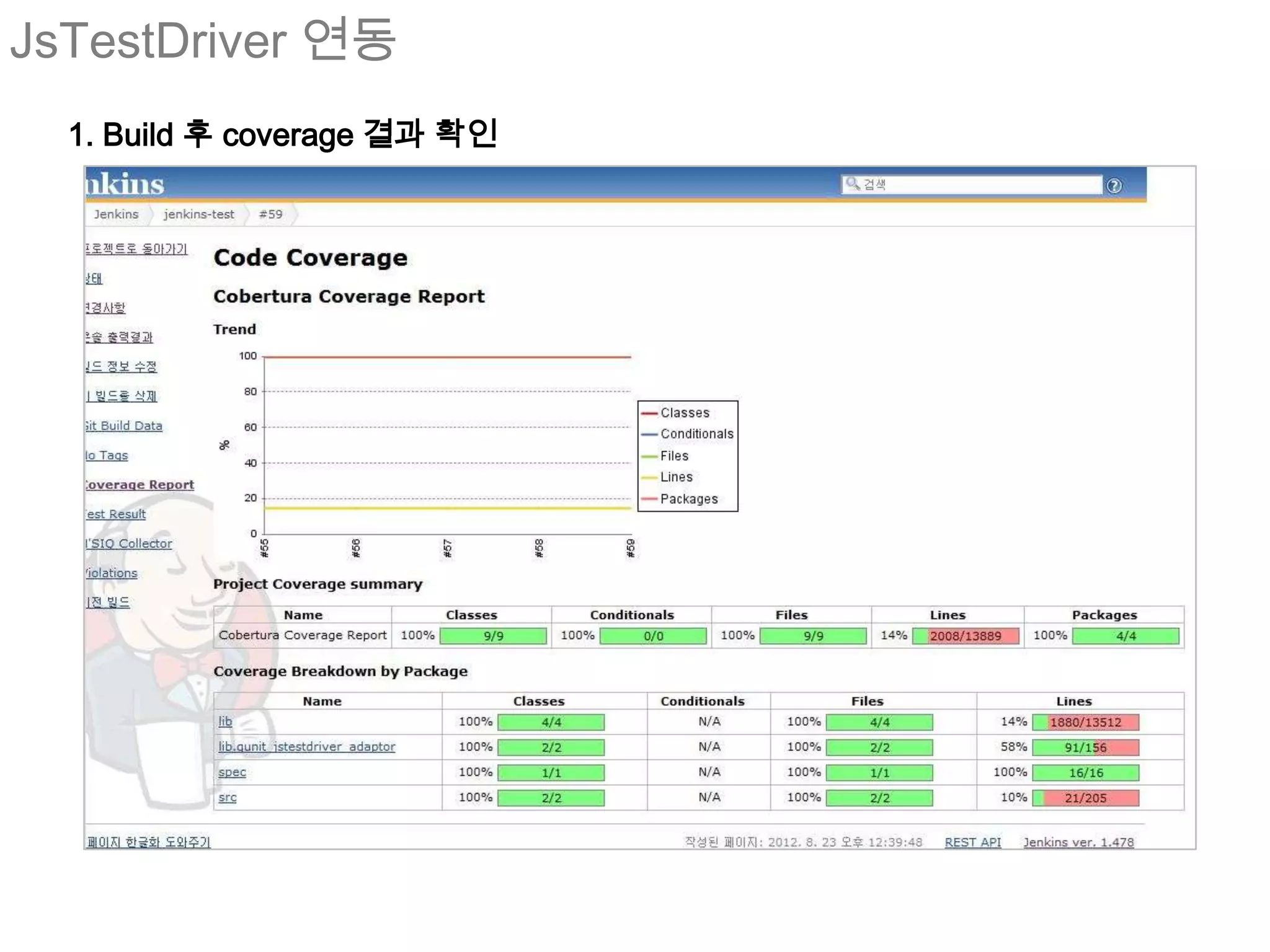Screen dimensions: 1270x952
Task: Click Jenkins ver. 1.478 link
Action: pyautogui.click(x=1078, y=842)
